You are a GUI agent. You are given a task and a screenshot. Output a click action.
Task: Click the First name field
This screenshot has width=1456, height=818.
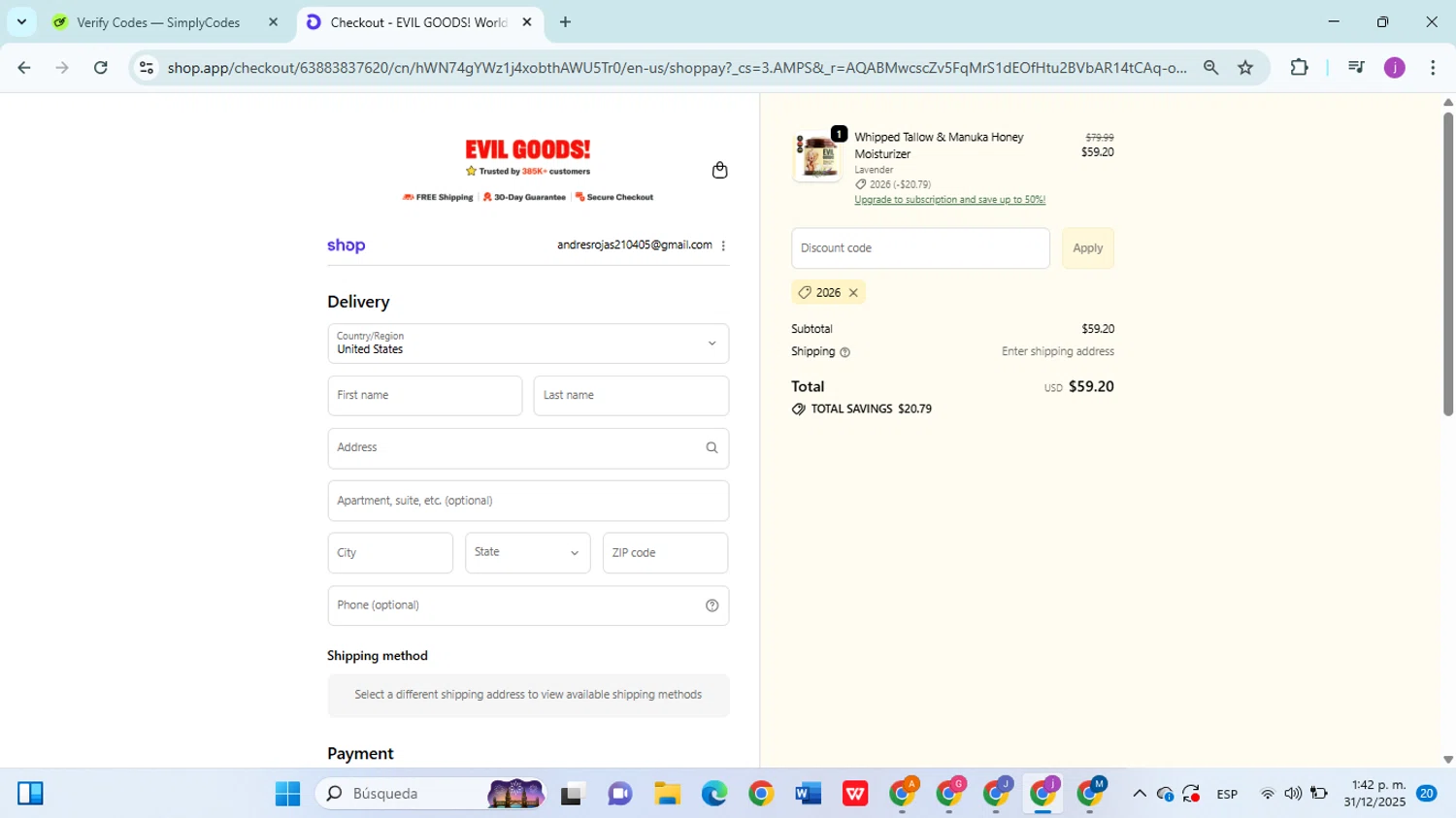[425, 396]
